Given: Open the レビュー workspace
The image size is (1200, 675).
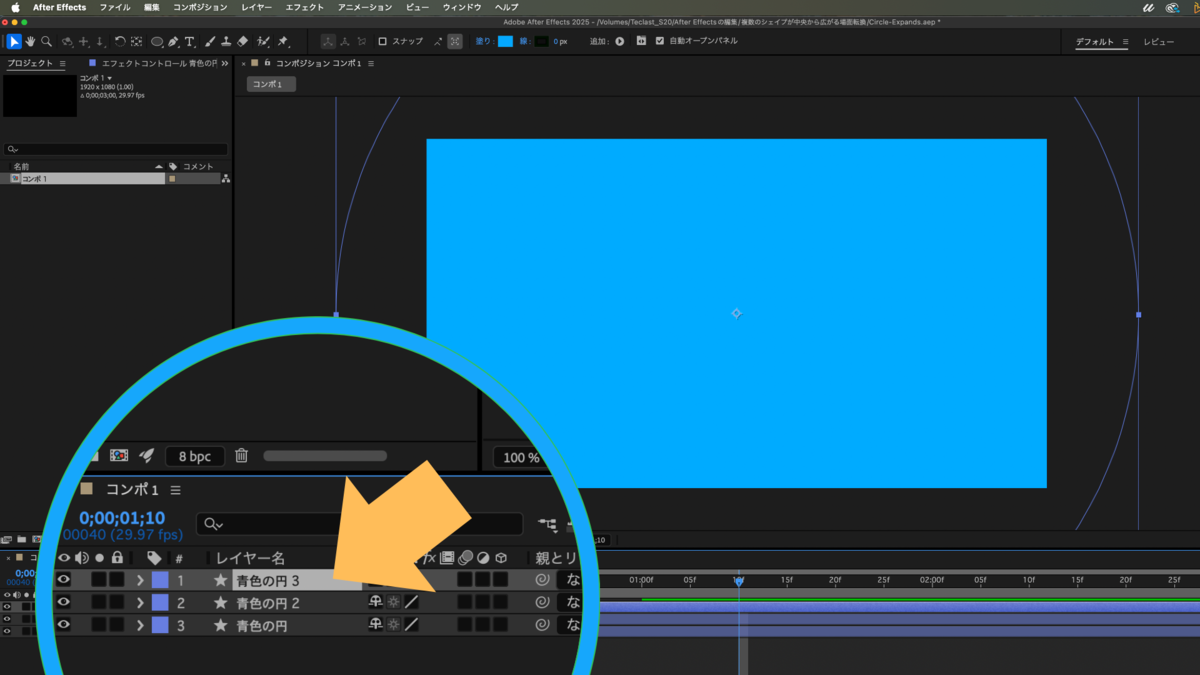Looking at the screenshot, I should [1159, 42].
